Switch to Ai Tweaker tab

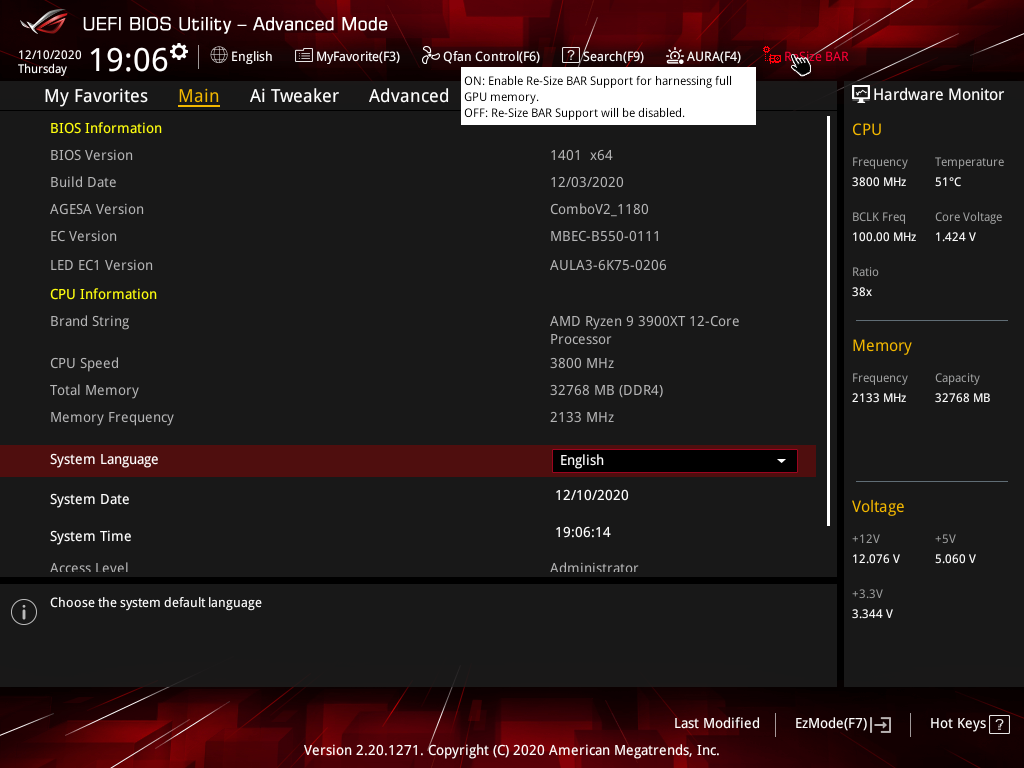click(x=294, y=96)
